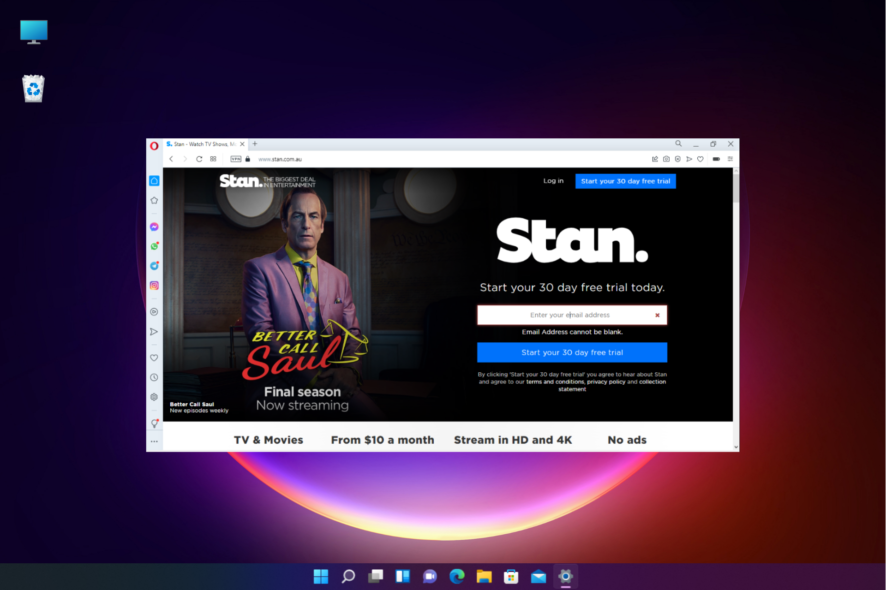Toggle the VPN badge in address bar
This screenshot has height=590, width=886.
(236, 159)
